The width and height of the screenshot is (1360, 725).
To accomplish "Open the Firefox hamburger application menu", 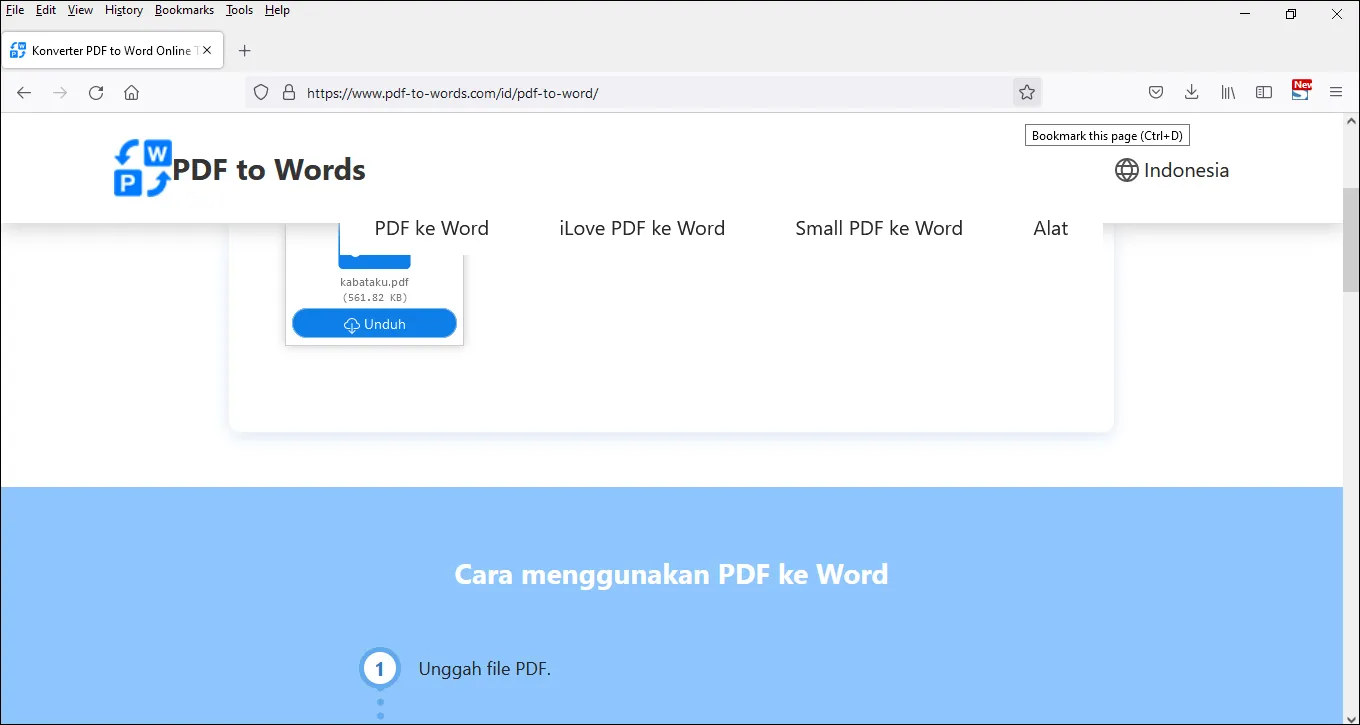I will click(x=1336, y=92).
